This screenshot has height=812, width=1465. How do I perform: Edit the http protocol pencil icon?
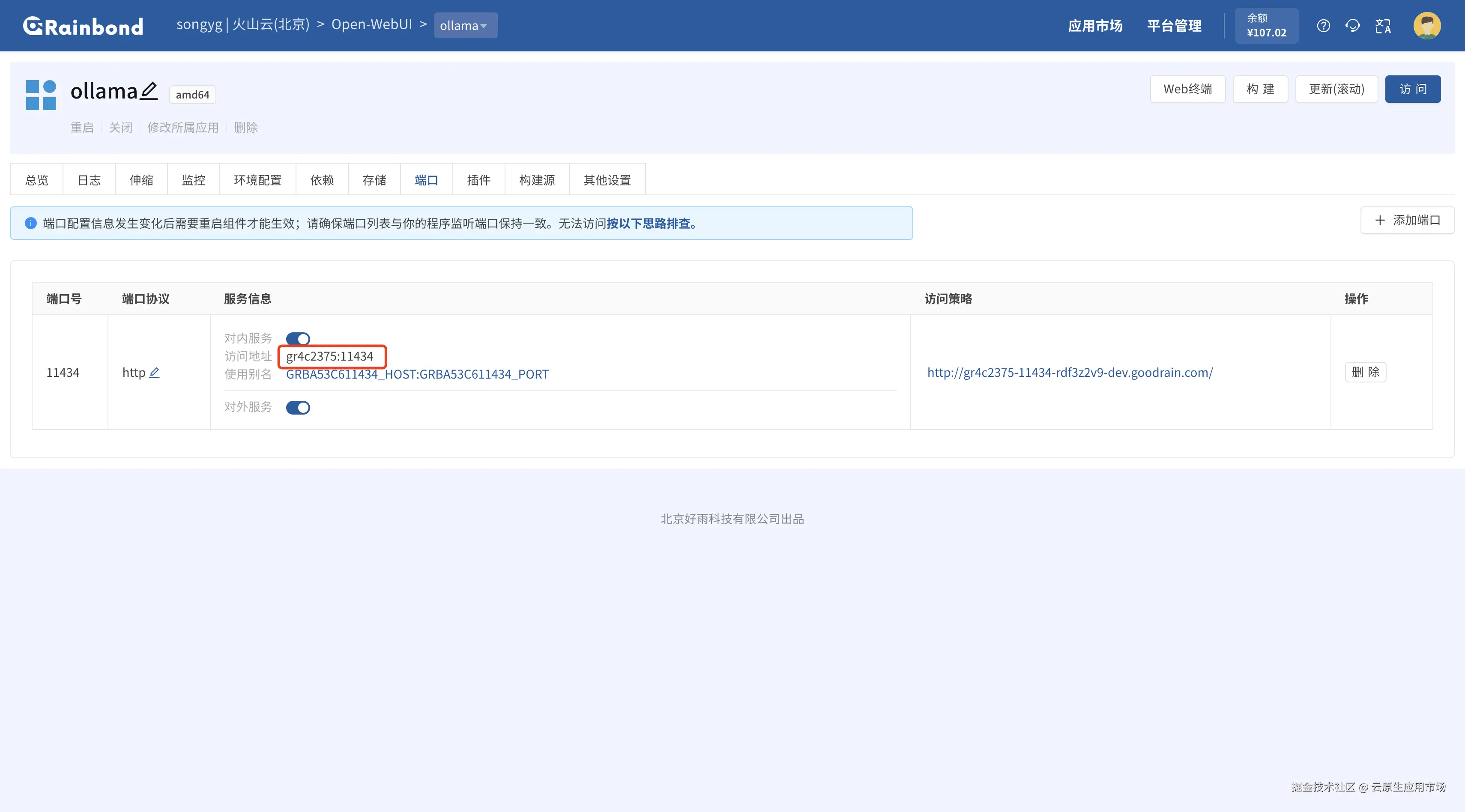[154, 373]
